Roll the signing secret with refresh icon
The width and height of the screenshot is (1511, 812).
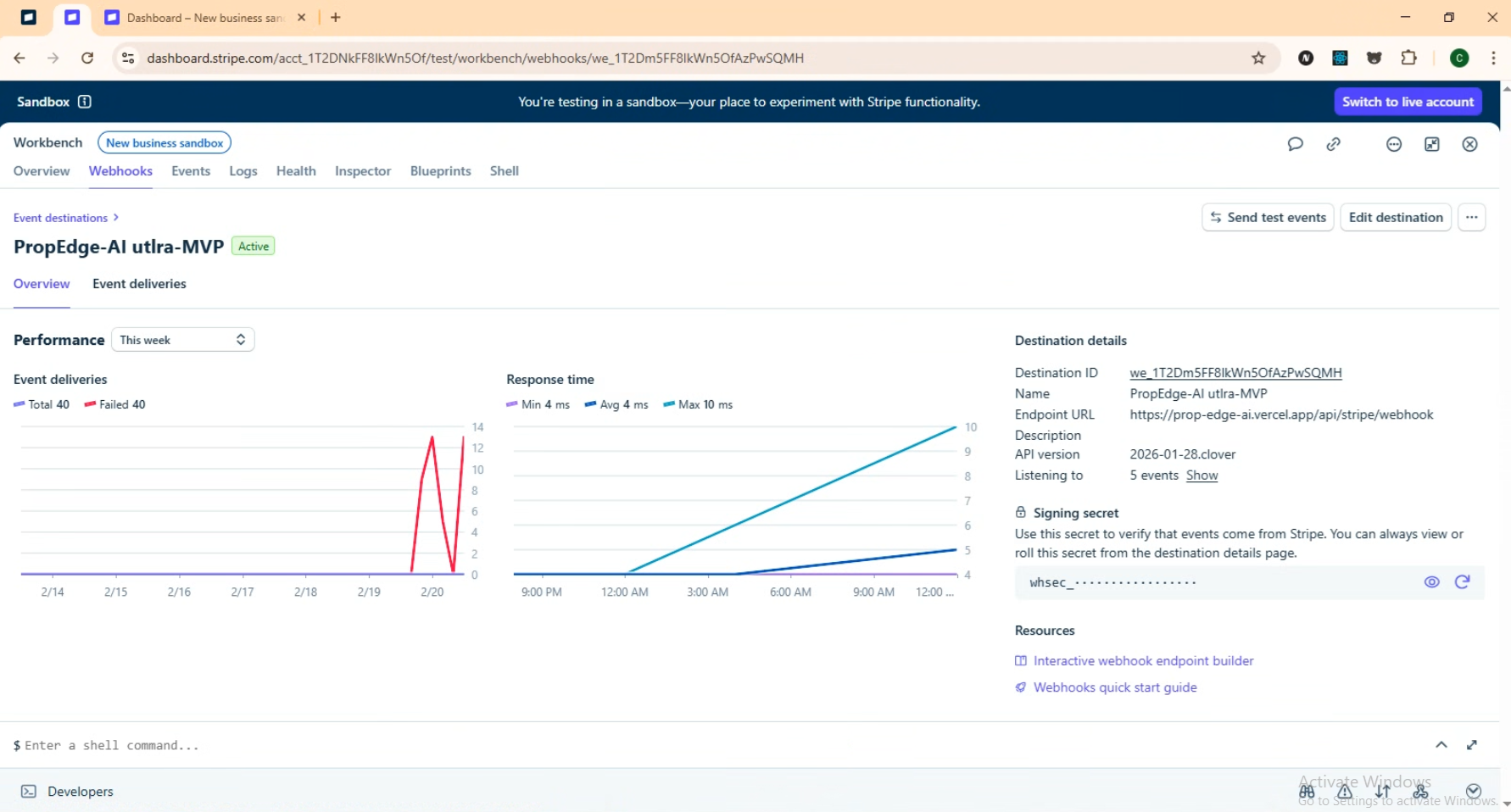1462,581
